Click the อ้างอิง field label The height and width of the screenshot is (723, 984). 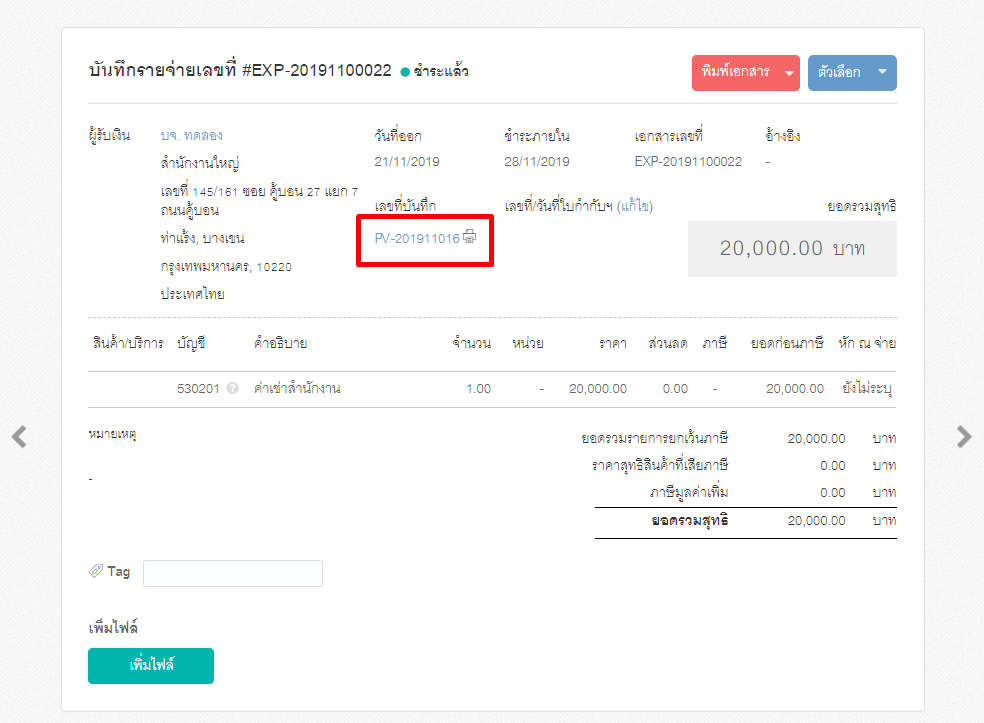pyautogui.click(x=783, y=136)
